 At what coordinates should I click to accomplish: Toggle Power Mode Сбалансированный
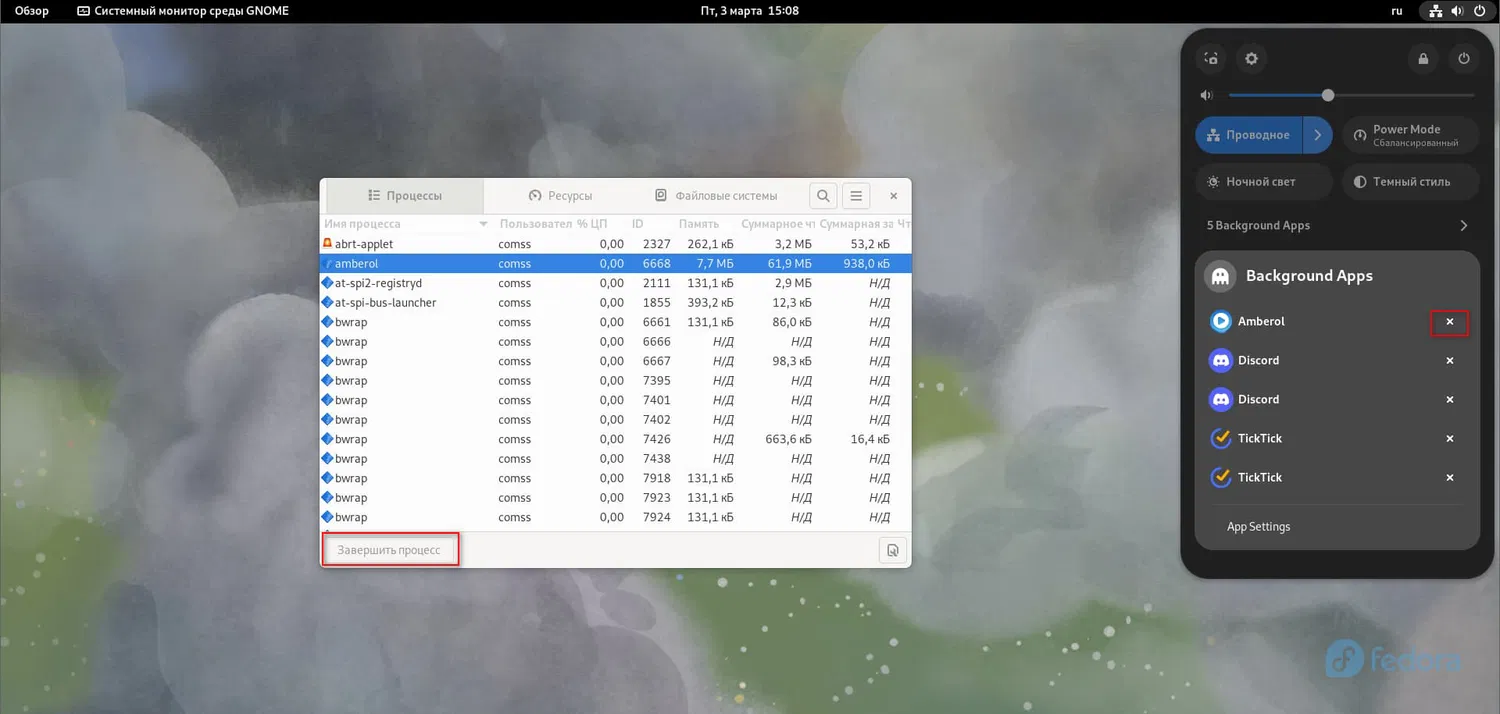click(1410, 135)
